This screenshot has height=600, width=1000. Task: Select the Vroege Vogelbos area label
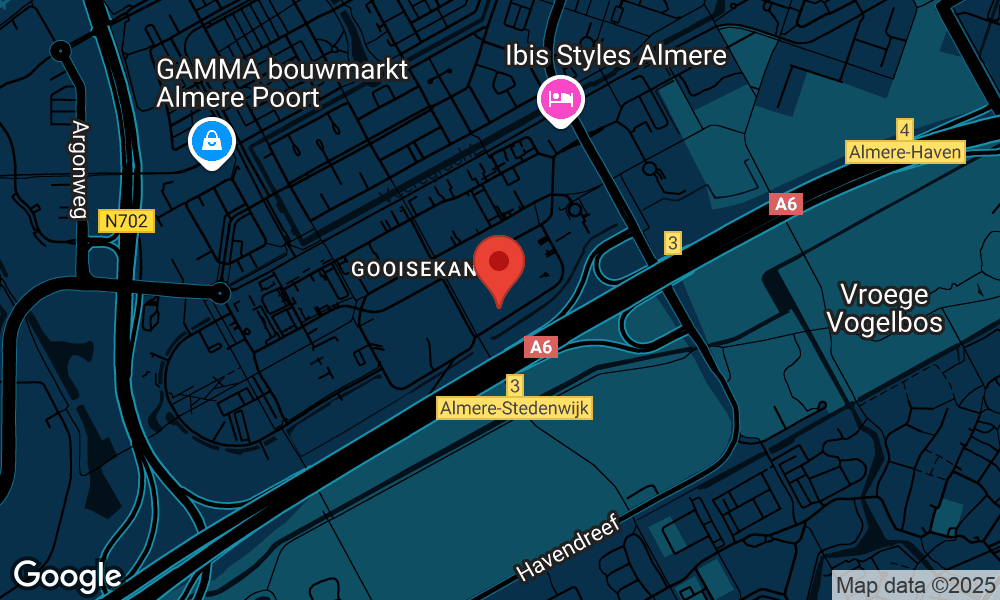pyautogui.click(x=885, y=309)
